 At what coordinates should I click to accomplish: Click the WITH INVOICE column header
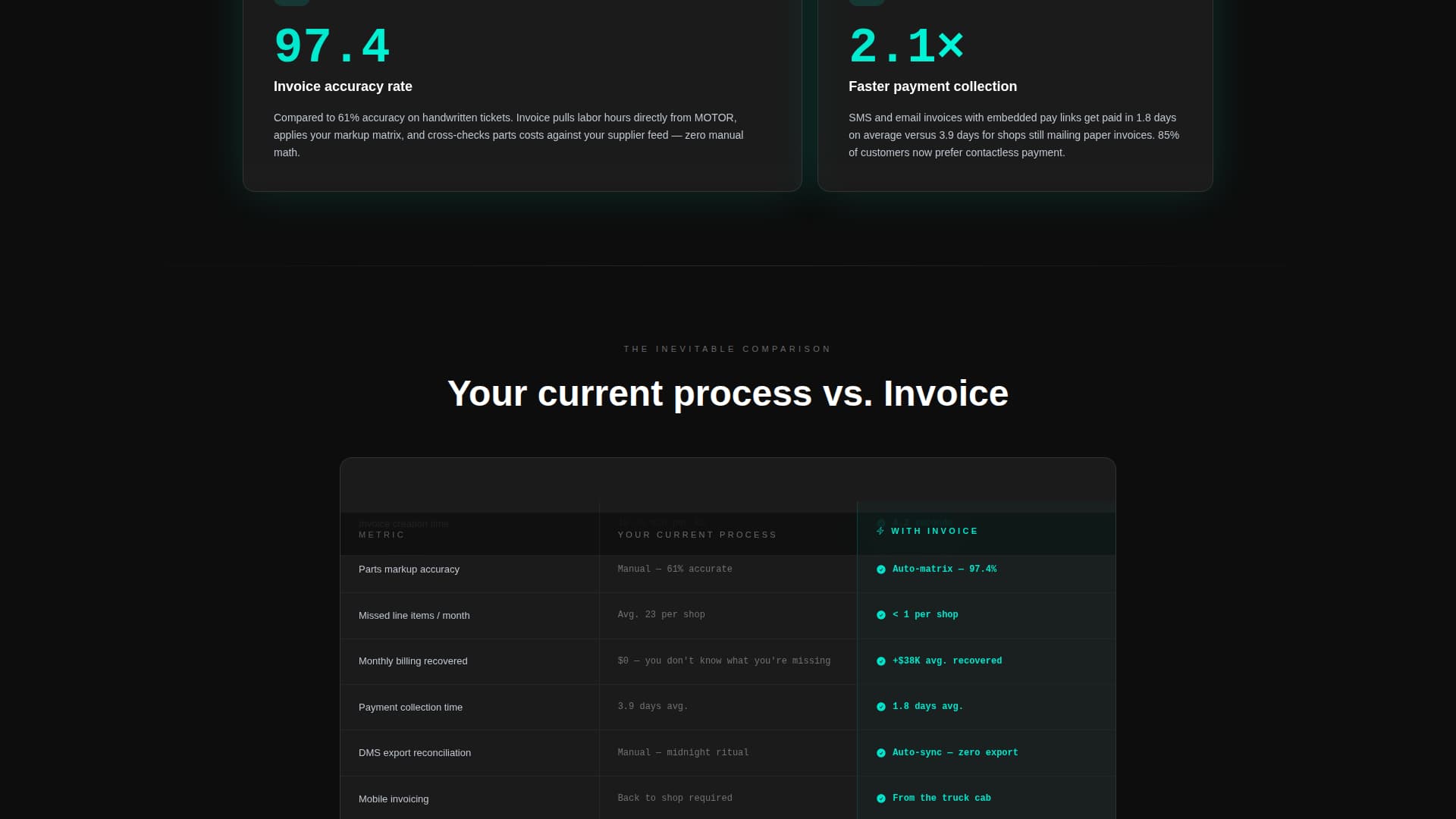[x=935, y=531]
